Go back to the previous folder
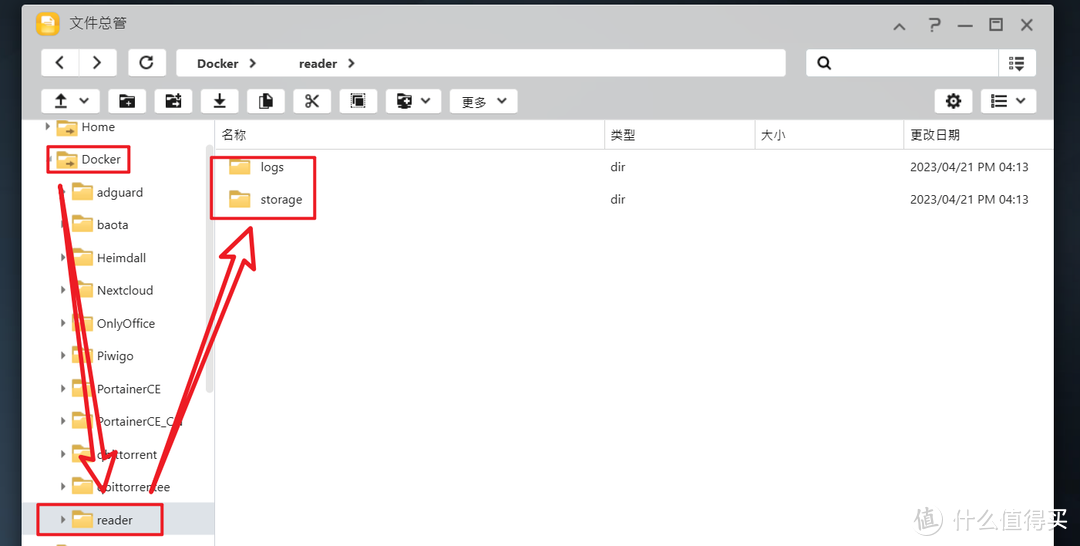Screen dimensions: 1080x546 coord(60,63)
